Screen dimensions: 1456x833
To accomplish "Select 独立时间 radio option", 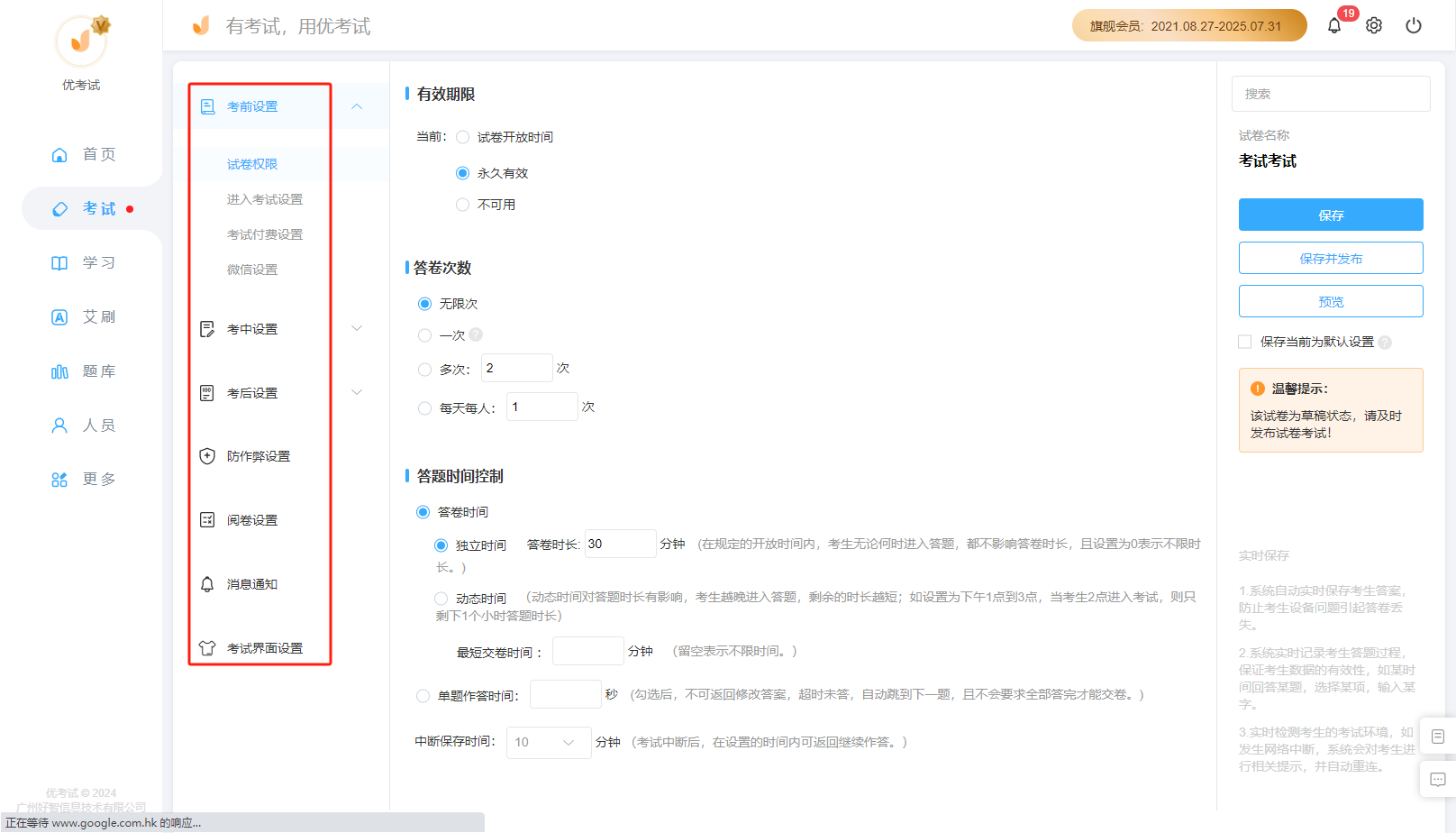I will coord(441,545).
